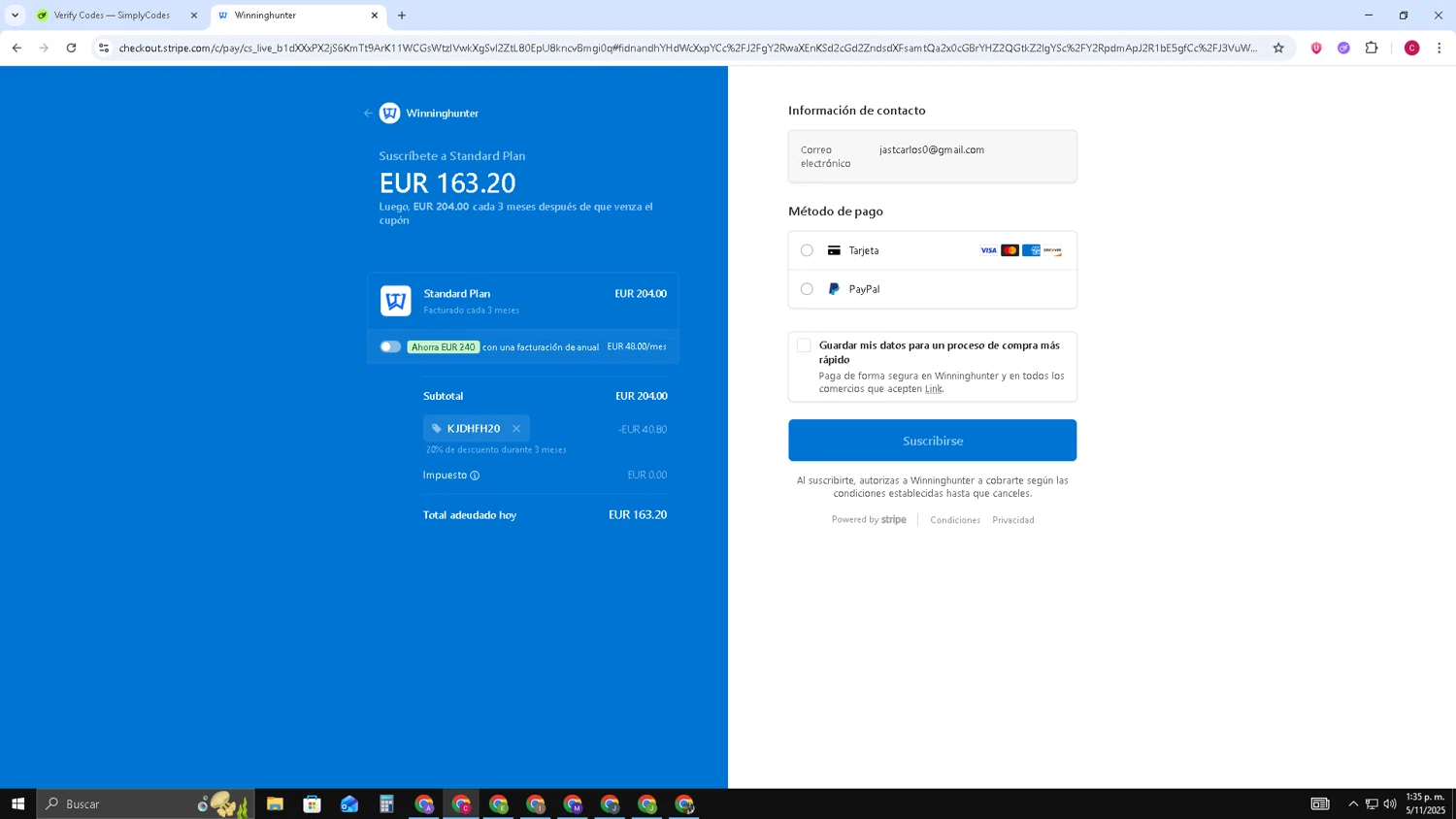Open the Windows Start menu

[x=17, y=803]
